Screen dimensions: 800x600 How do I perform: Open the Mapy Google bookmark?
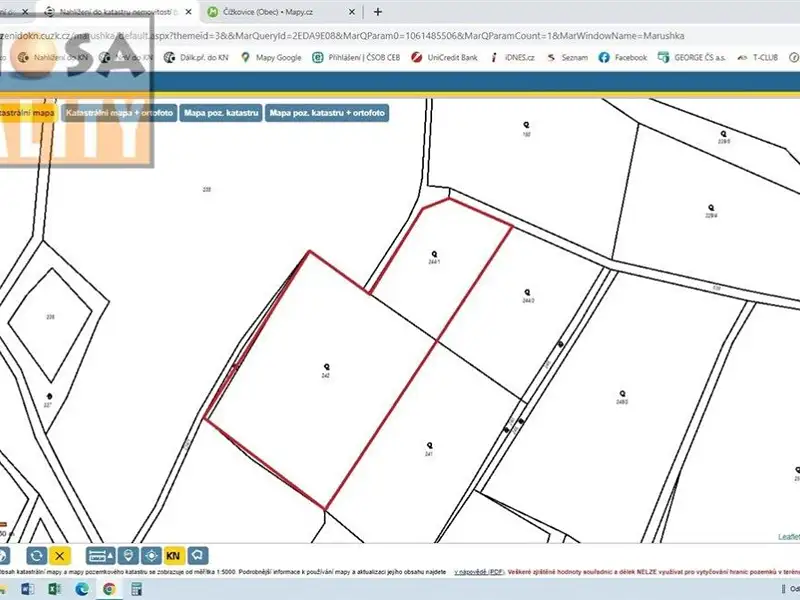271,58
